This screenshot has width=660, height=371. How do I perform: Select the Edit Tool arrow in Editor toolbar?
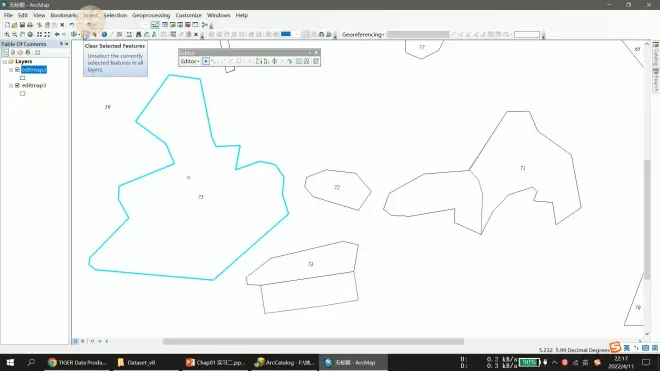[206, 61]
